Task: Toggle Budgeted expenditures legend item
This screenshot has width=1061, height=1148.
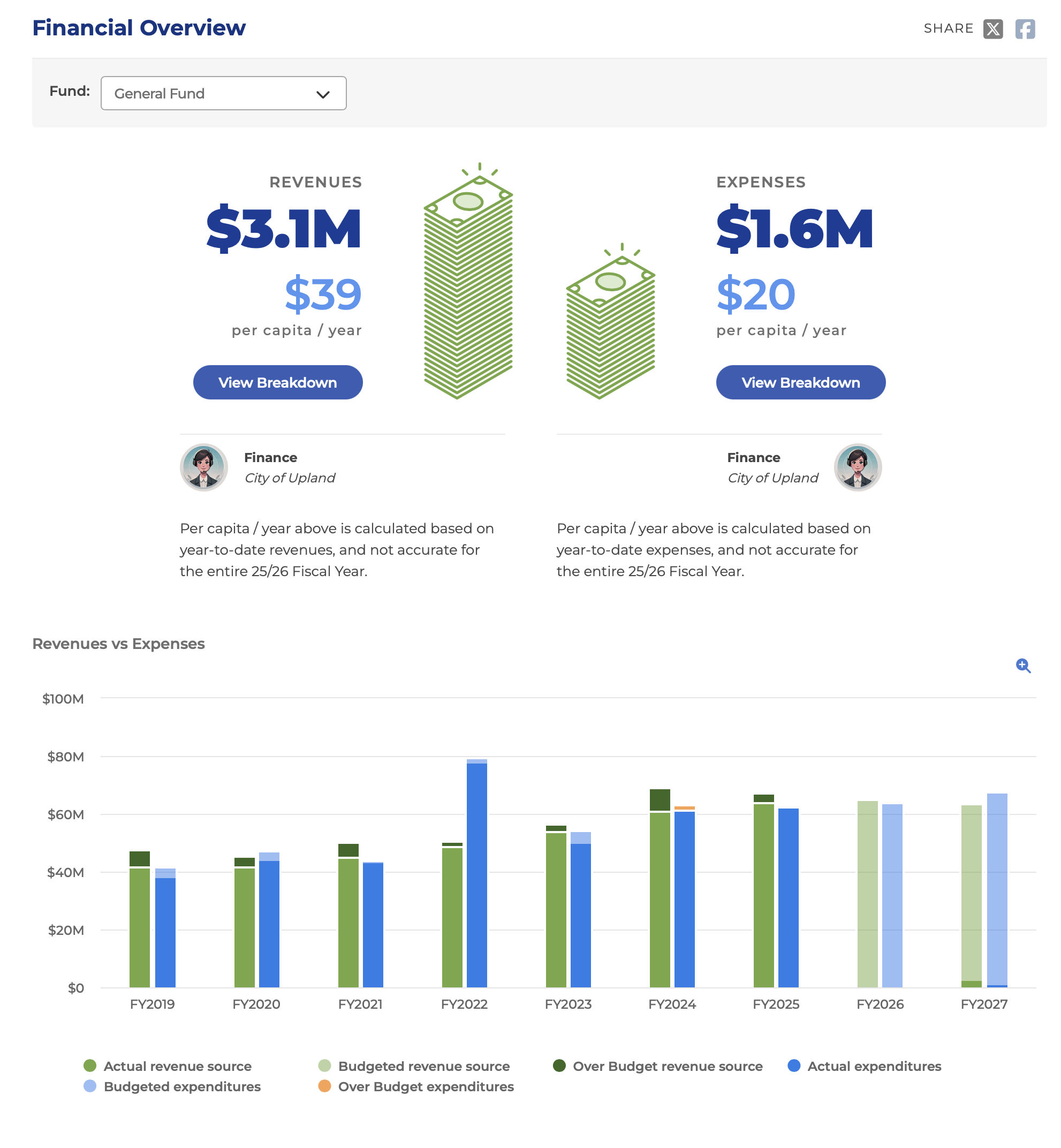Action: [172, 1086]
